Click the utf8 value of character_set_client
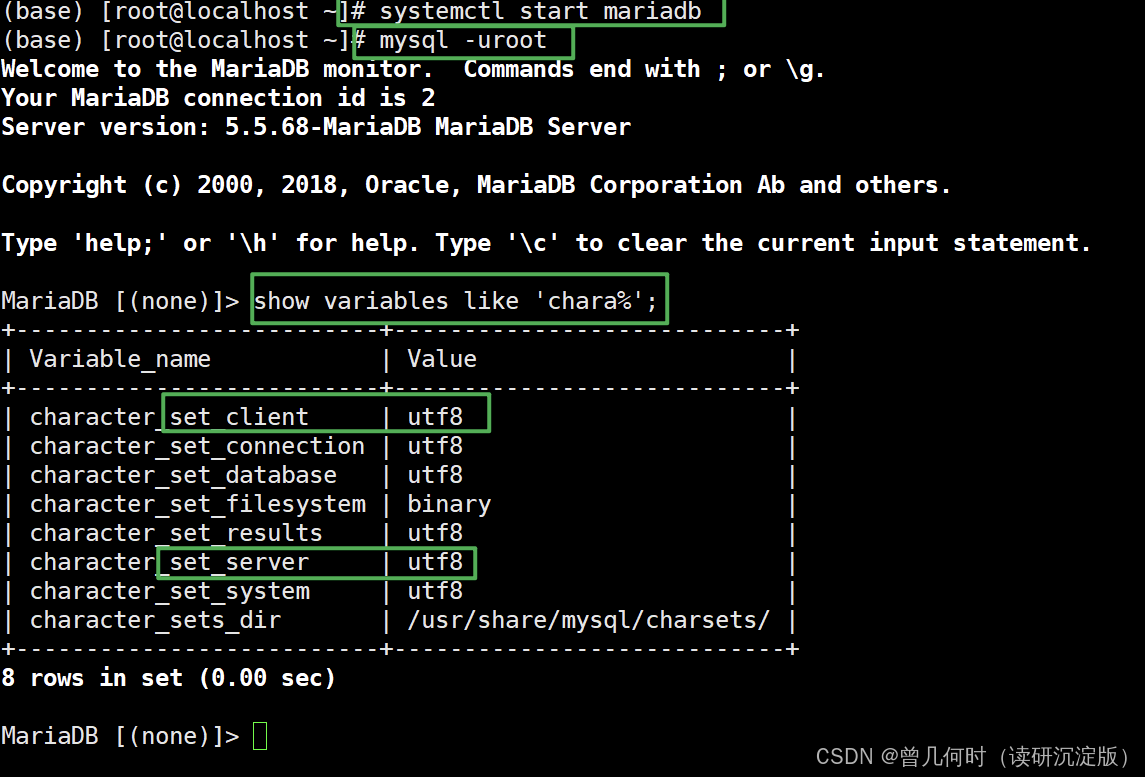This screenshot has height=777, width=1145. [x=434, y=417]
